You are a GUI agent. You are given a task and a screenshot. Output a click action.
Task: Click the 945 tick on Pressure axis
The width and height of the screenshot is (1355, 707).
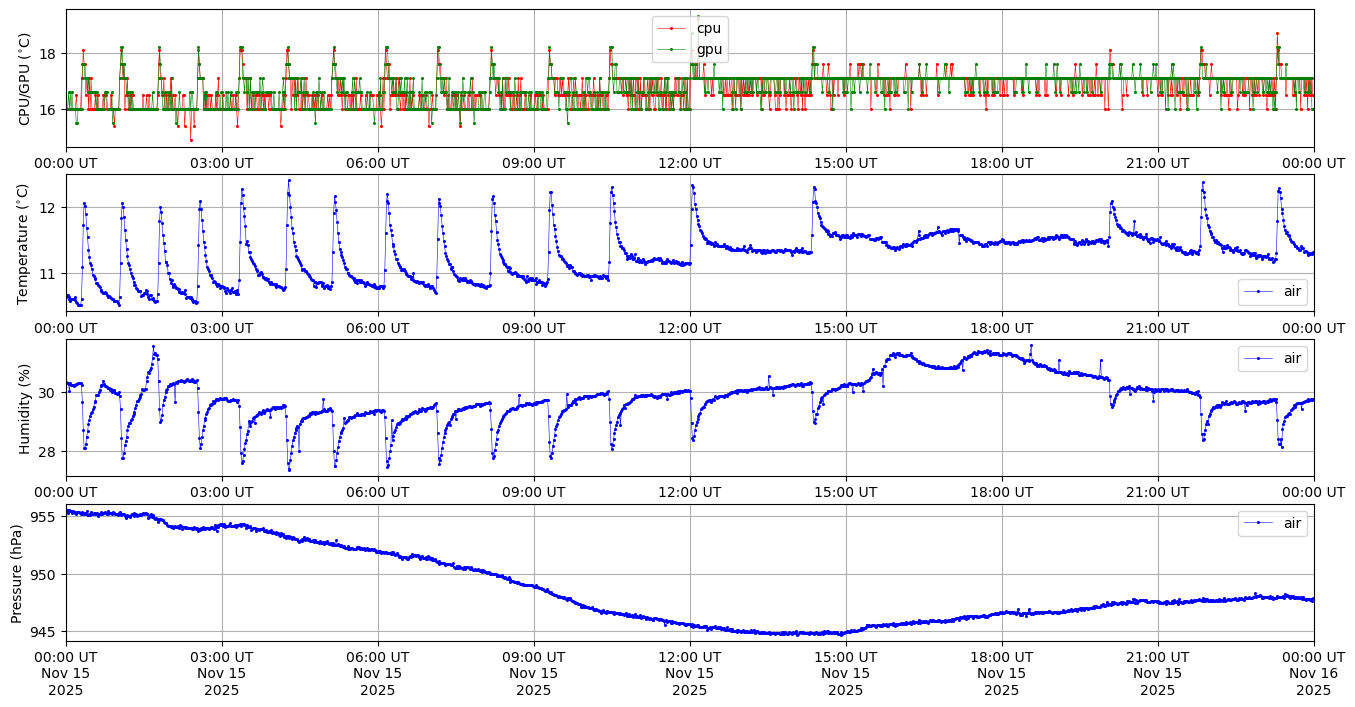pyautogui.click(x=44, y=632)
